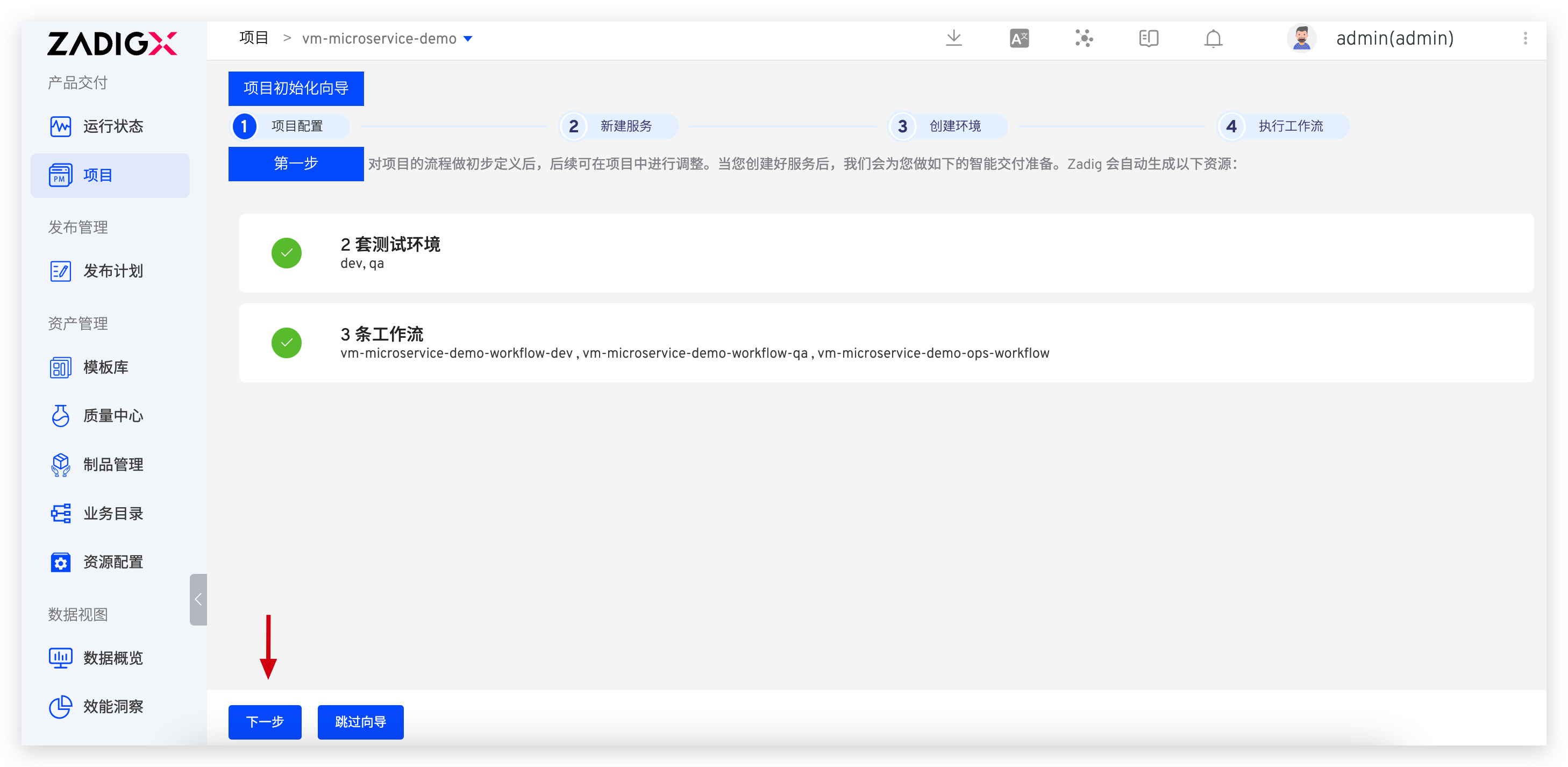This screenshot has width=1568, height=767.
Task: Open the language translation icon
Action: (x=1019, y=38)
